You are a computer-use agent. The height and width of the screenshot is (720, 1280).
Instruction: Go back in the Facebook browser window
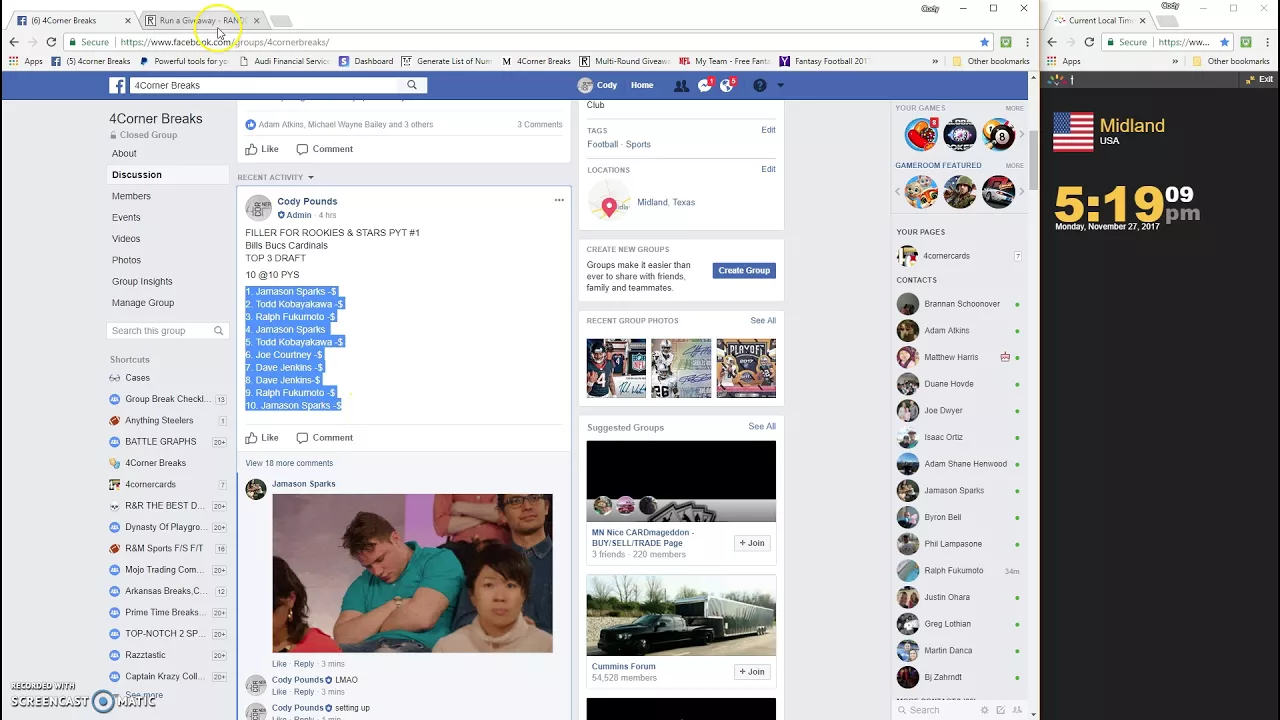(x=13, y=42)
